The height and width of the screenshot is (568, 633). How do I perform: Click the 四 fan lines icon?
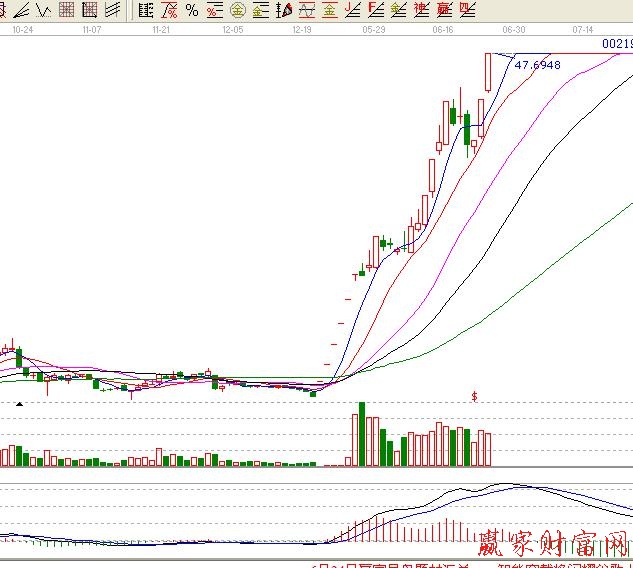click(x=467, y=11)
